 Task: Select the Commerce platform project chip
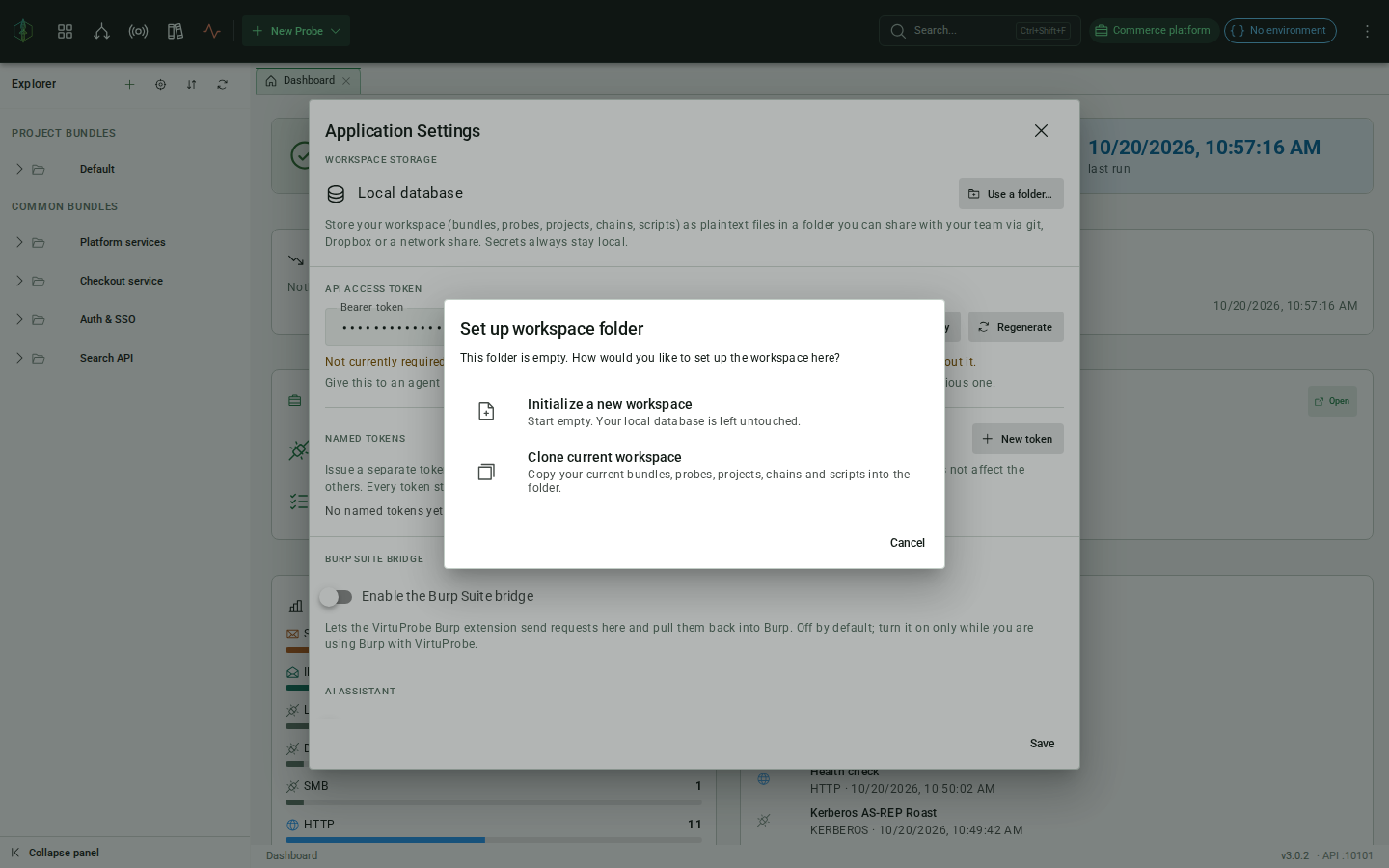tap(1154, 31)
